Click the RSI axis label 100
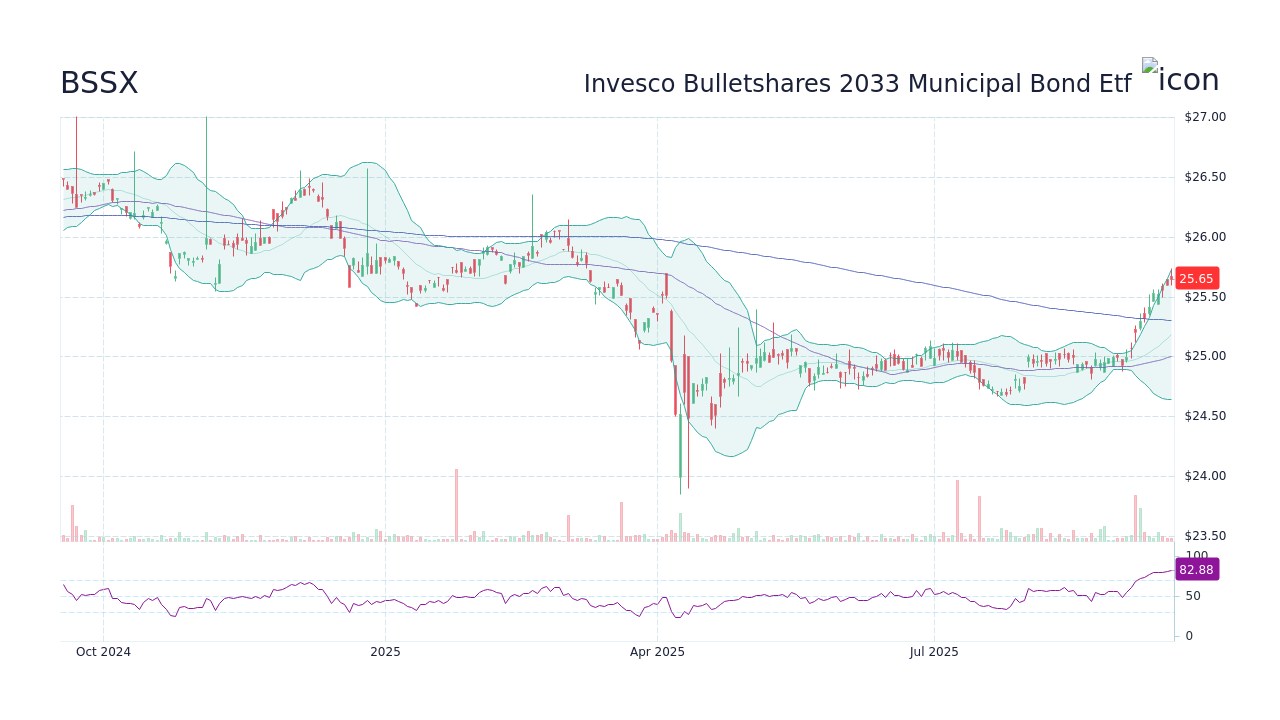Viewport: 1280px width, 720px height. tap(1196, 556)
